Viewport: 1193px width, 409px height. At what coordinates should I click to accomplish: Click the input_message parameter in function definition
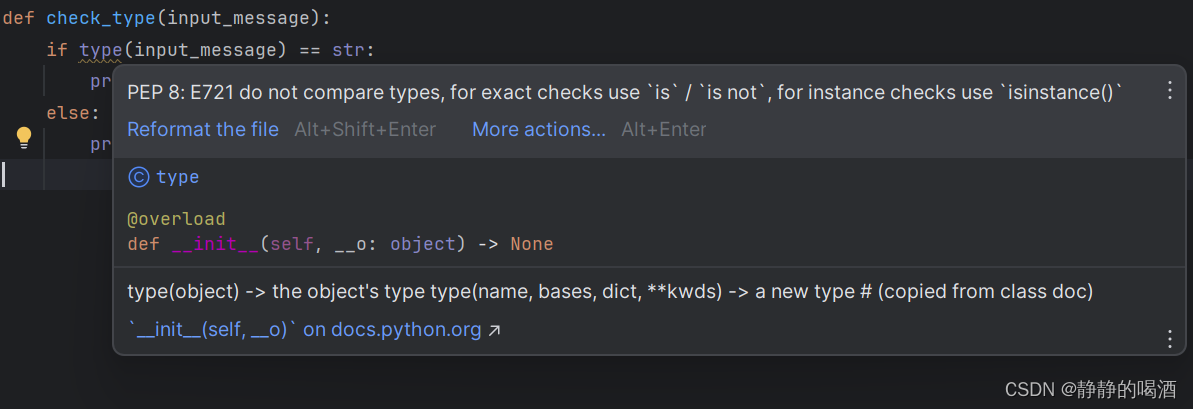pyautogui.click(x=237, y=18)
